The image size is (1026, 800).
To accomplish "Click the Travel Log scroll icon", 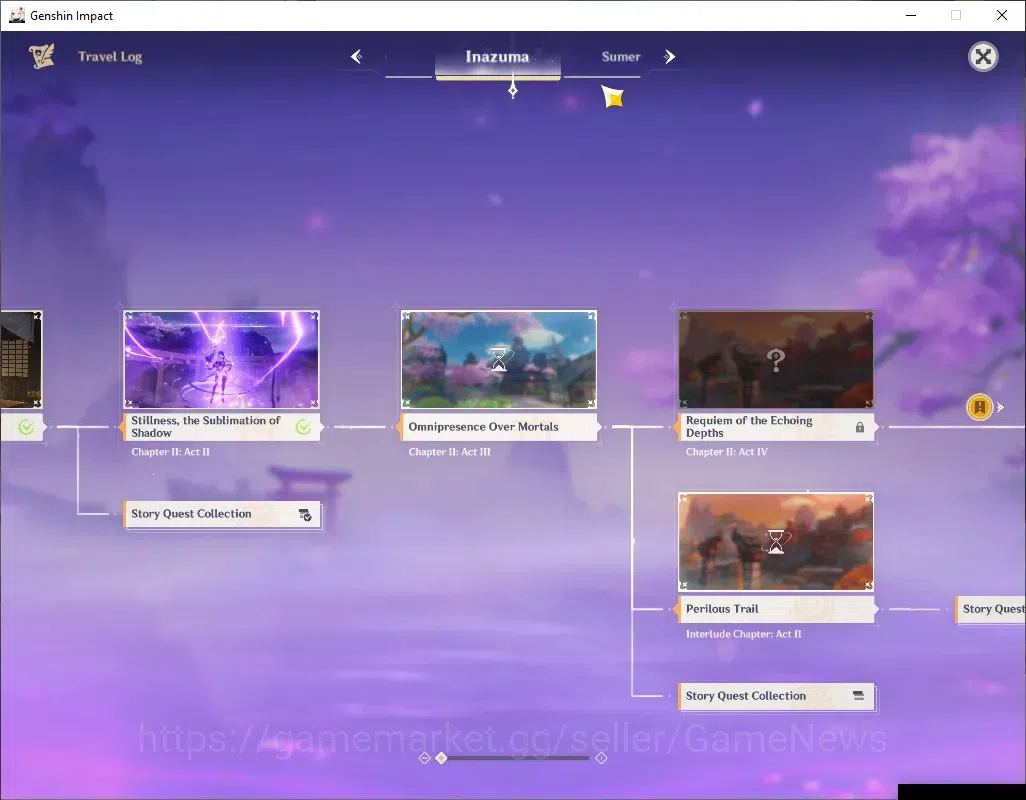I will pyautogui.click(x=41, y=56).
